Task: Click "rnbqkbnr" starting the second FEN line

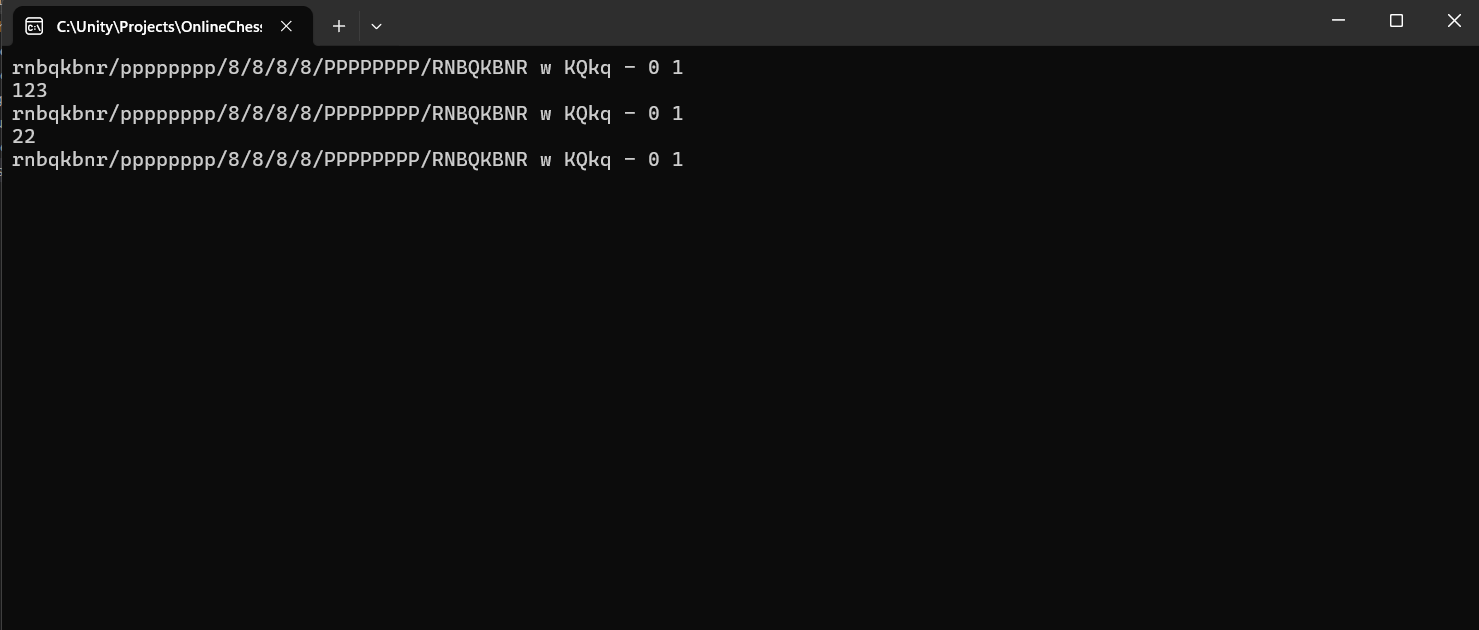Action: pos(59,114)
